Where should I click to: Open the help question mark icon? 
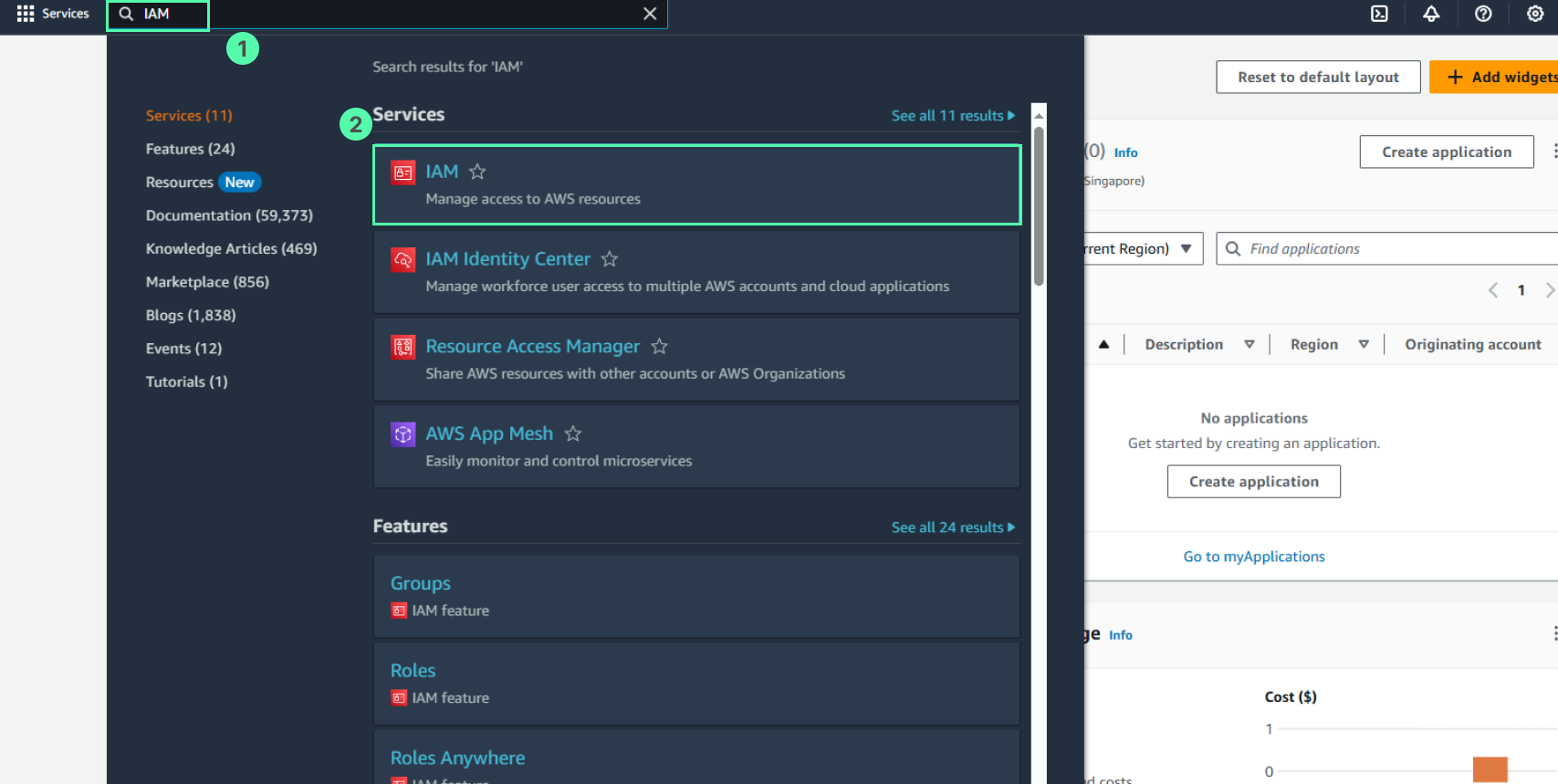[x=1483, y=14]
